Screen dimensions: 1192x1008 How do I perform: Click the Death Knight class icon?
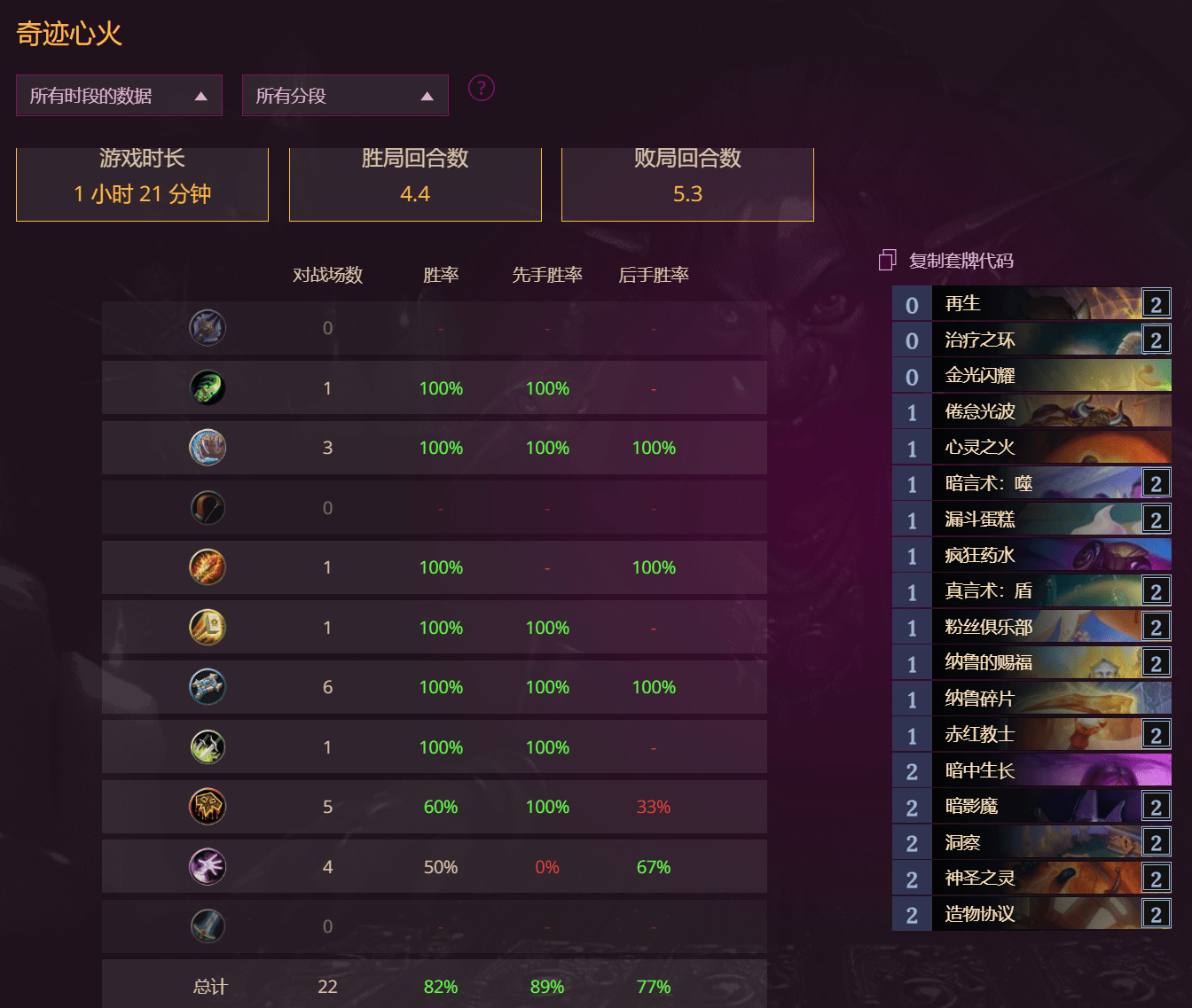(208, 328)
